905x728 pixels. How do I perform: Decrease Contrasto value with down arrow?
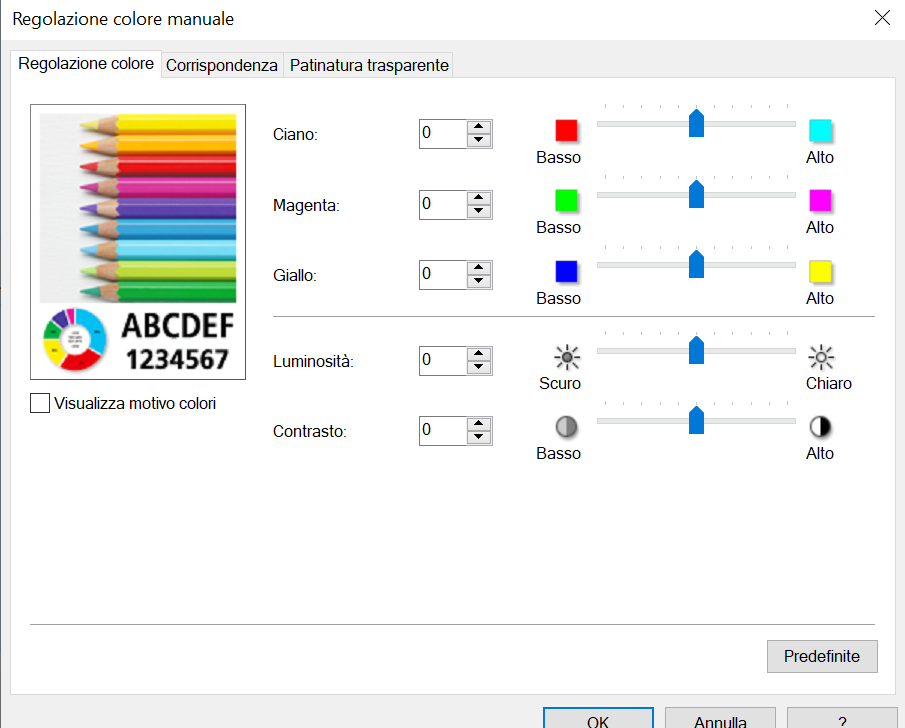(x=478, y=437)
